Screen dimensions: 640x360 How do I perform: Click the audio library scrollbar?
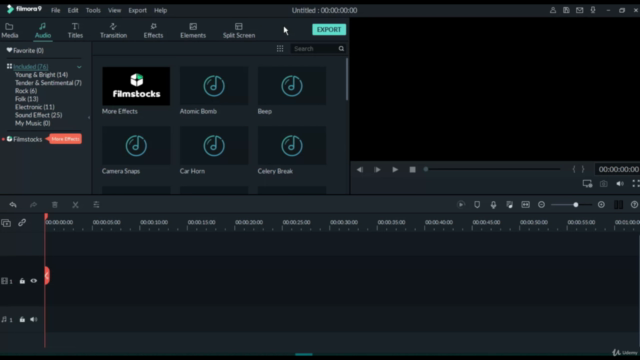coord(347,79)
